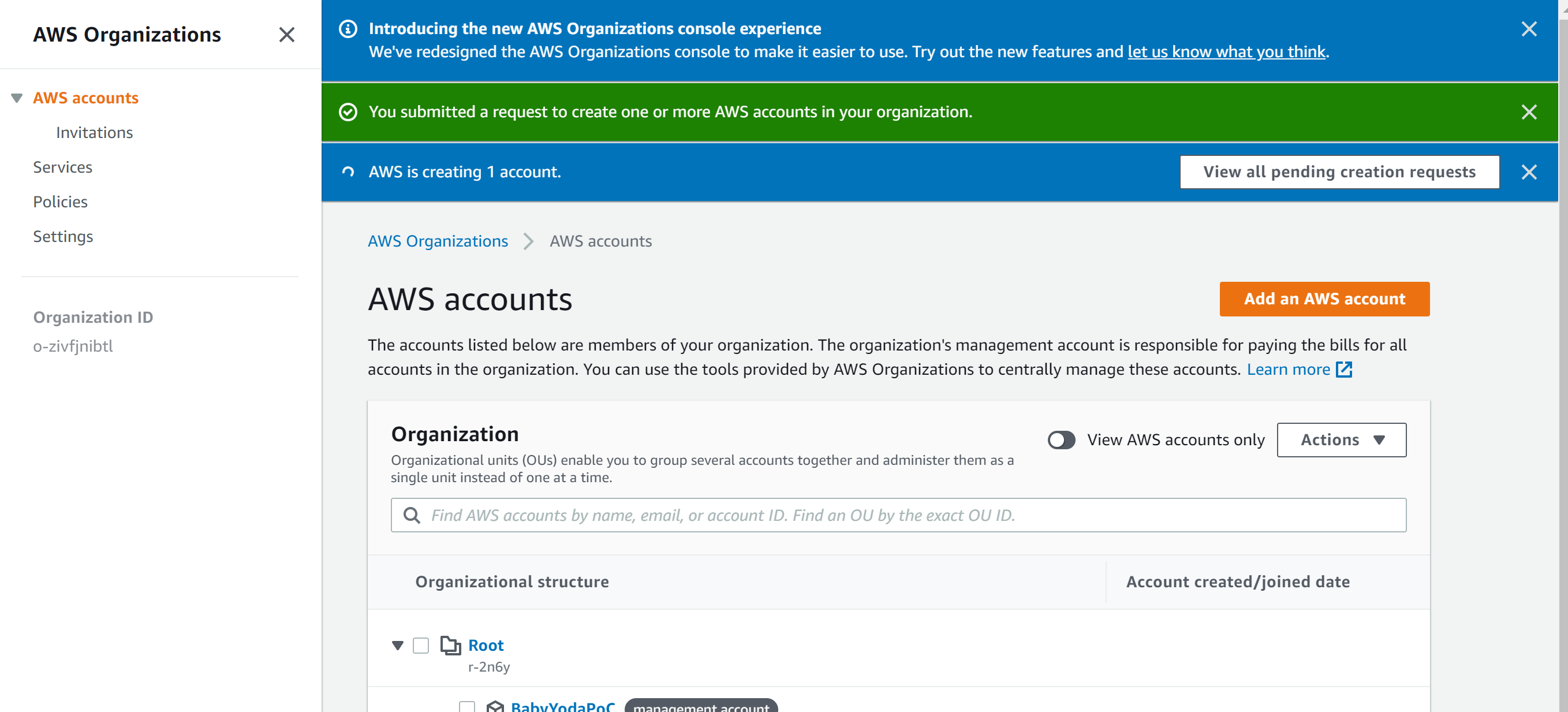Viewport: 1568px width, 712px height.
Task: Click the organization ID o-zivfjnibtl
Action: click(73, 346)
